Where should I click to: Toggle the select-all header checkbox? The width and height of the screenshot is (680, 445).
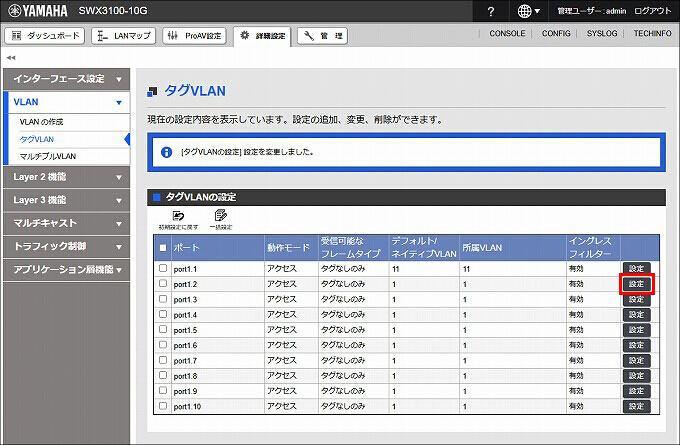point(163,247)
